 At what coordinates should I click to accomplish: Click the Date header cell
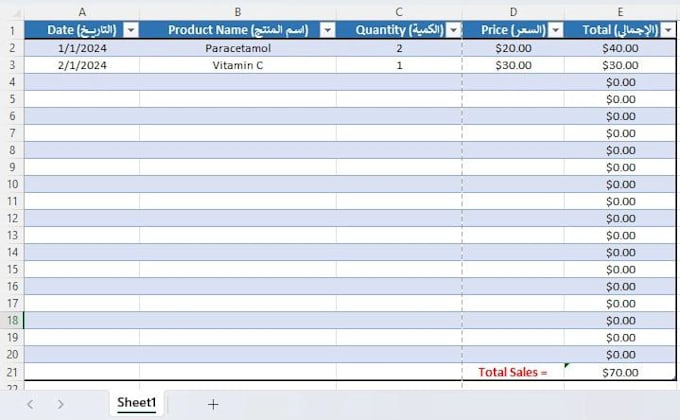[82, 30]
